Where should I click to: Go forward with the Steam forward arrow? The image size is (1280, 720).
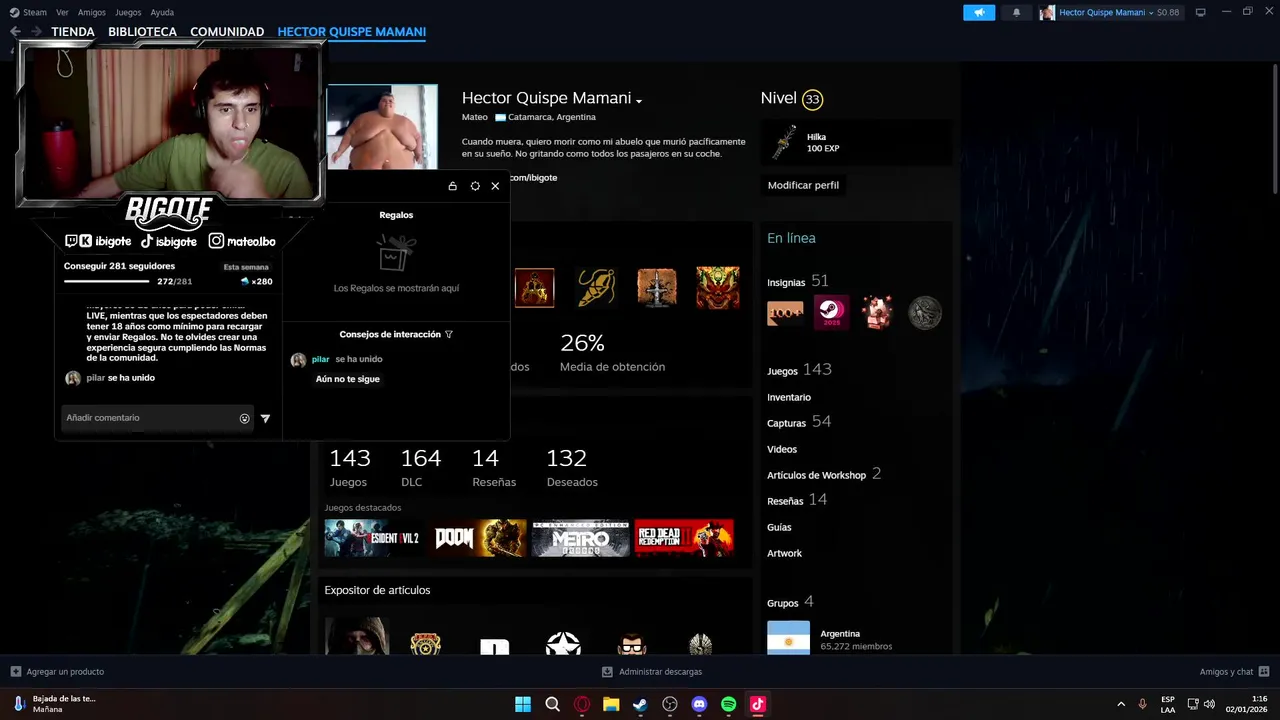pyautogui.click(x=36, y=32)
